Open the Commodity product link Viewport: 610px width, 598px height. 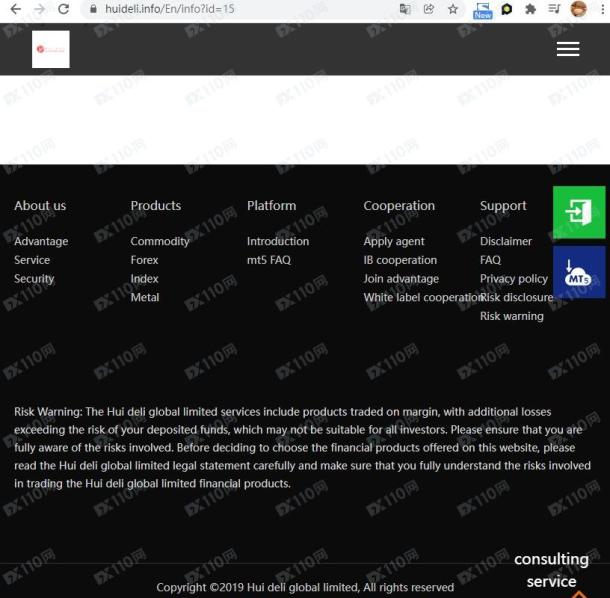(x=160, y=241)
